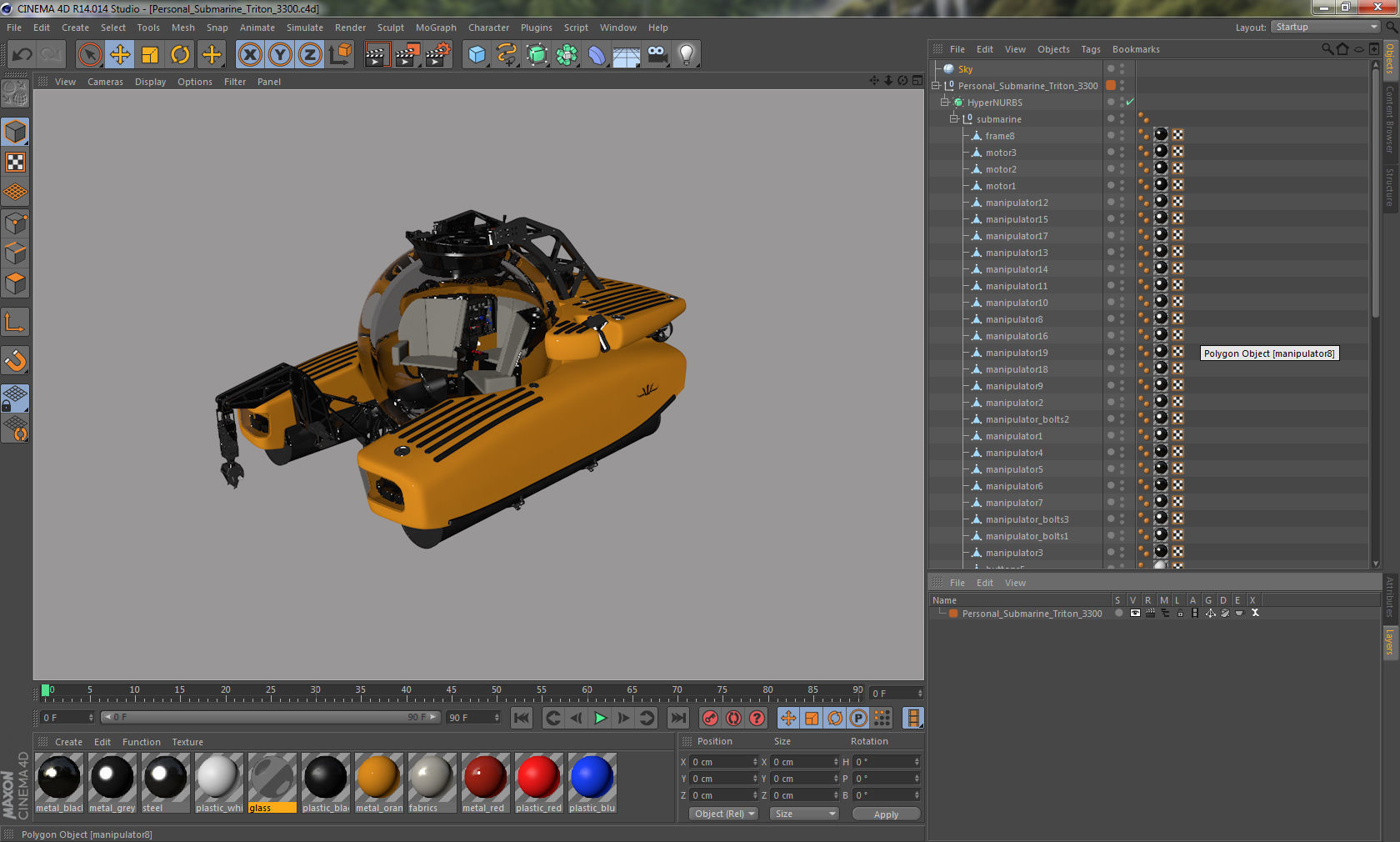Play the animation forward
Image resolution: width=1400 pixels, height=842 pixels.
coord(600,718)
